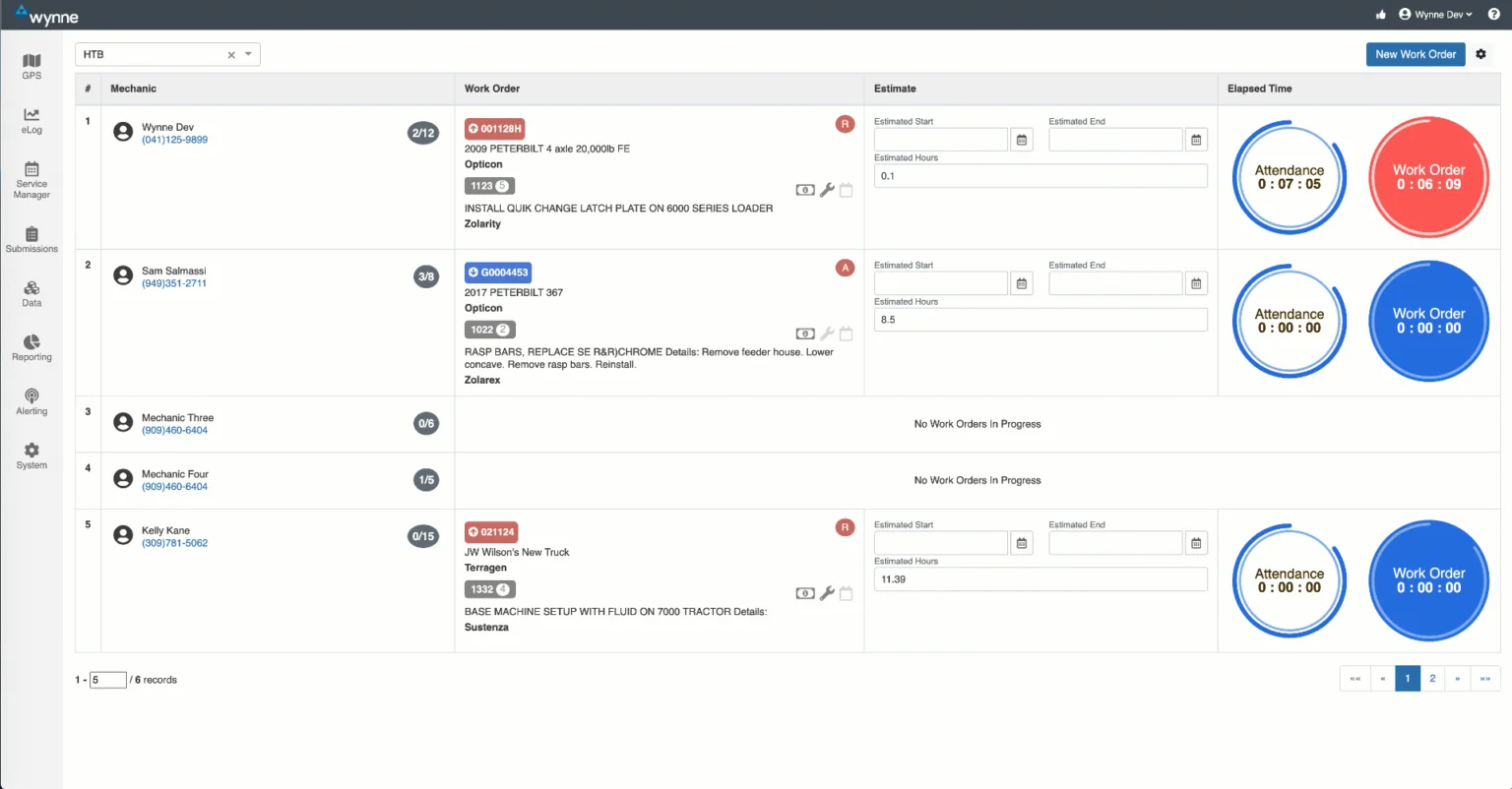Click wrench icon for work order 021124
The height and width of the screenshot is (789, 1512).
827,593
